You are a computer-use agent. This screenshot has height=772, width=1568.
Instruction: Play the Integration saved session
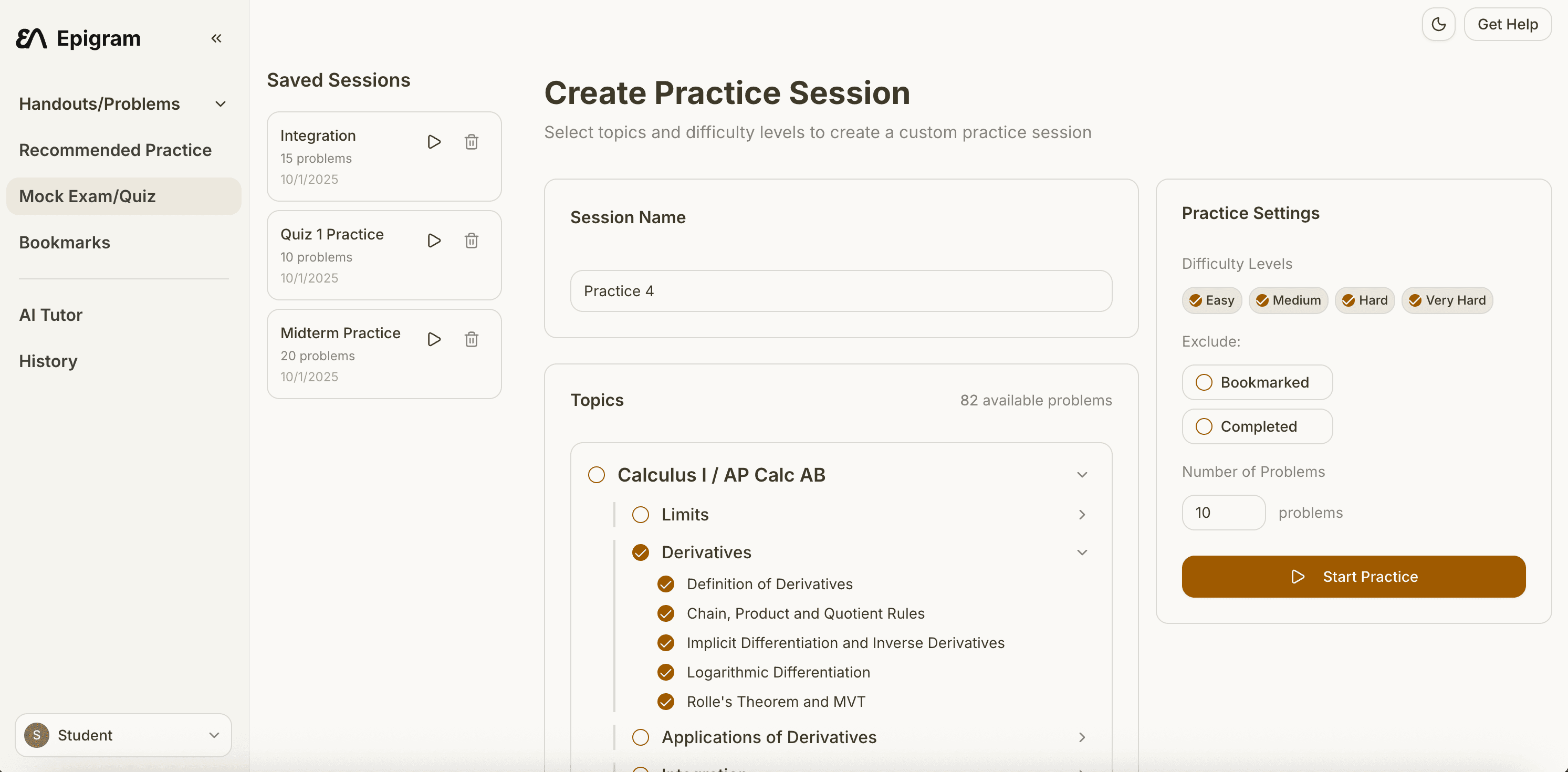(x=434, y=142)
